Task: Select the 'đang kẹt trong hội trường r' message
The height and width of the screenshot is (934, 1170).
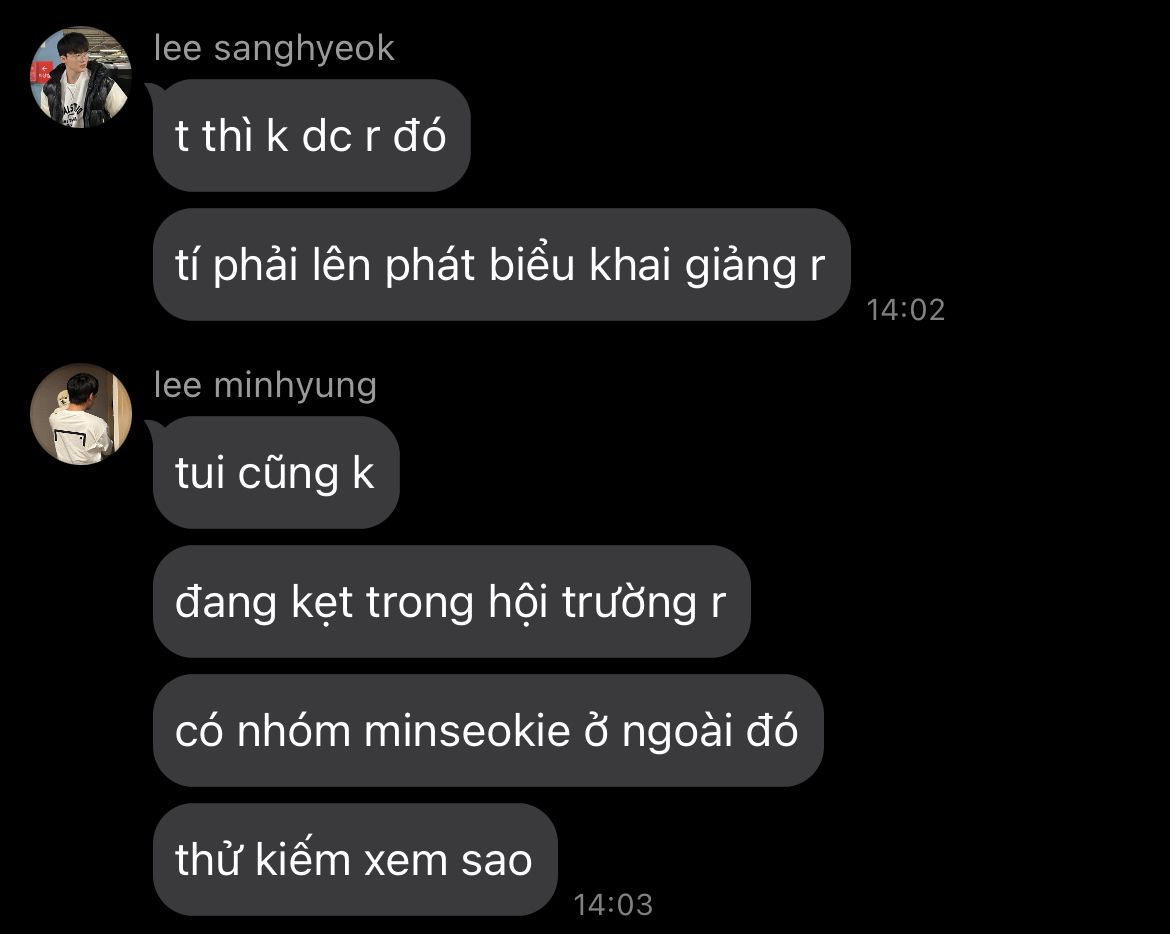Action: point(451,602)
